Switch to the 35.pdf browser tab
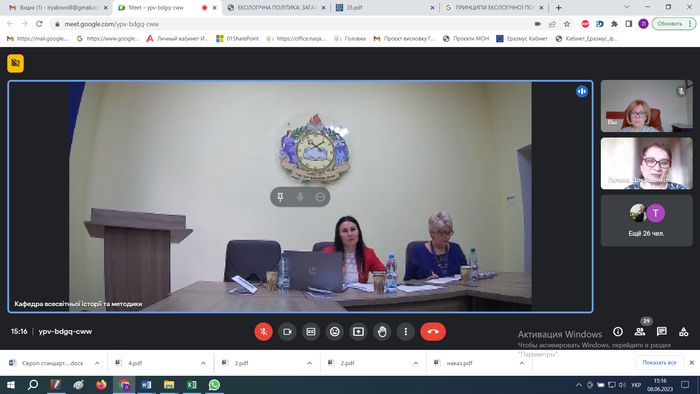This screenshot has width=700, height=394. click(385, 8)
